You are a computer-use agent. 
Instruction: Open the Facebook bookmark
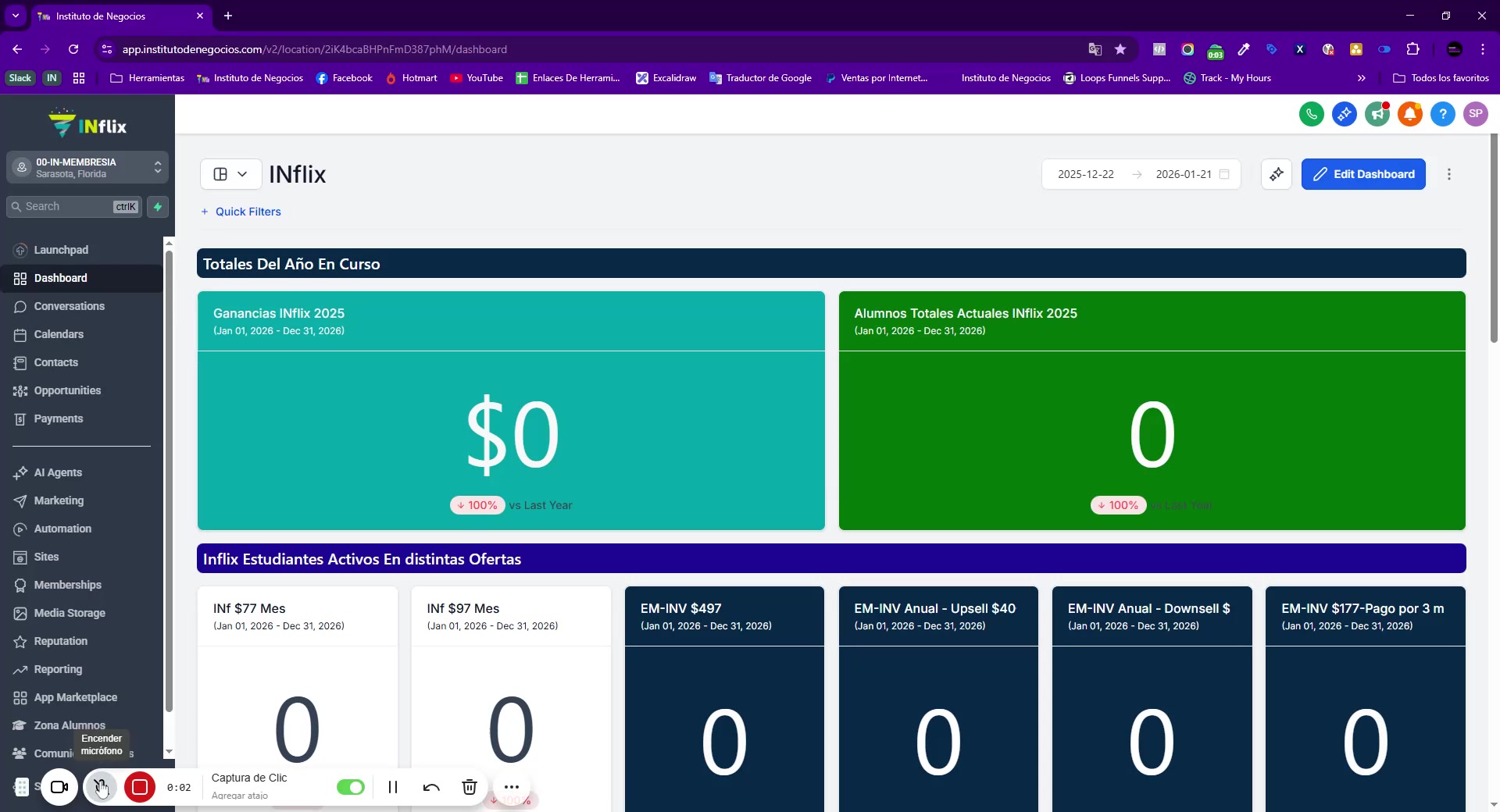(x=345, y=78)
